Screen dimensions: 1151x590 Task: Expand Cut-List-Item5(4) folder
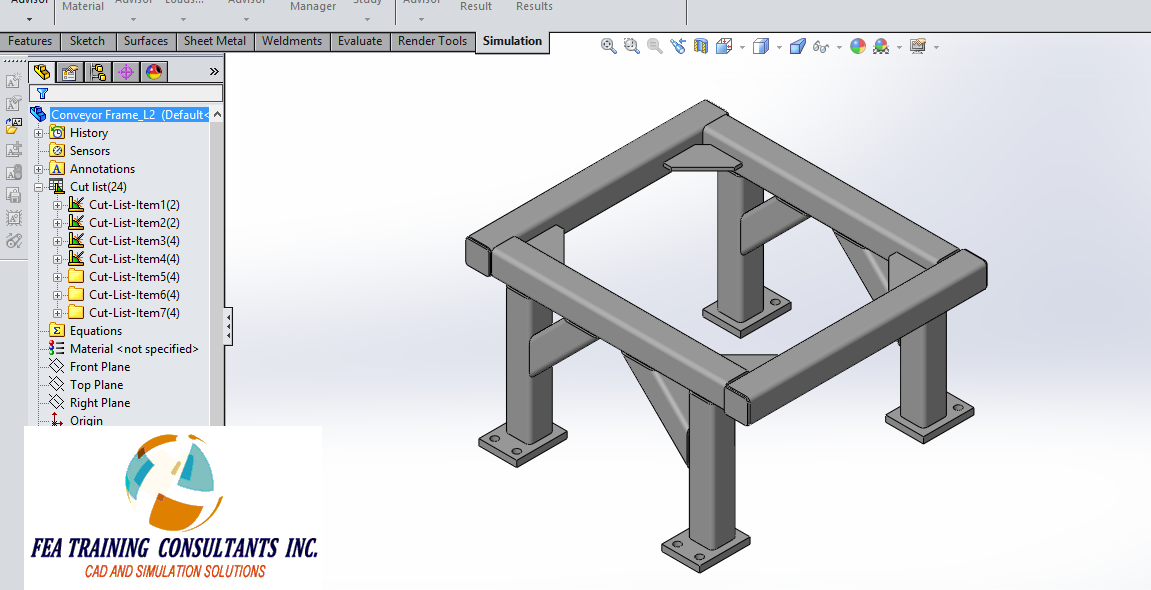coord(57,277)
